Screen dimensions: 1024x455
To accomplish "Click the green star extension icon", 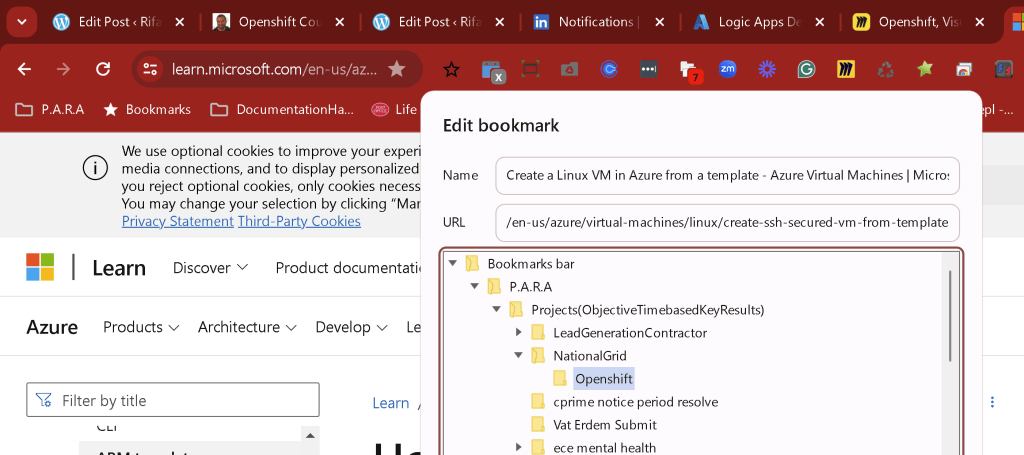I will coord(925,69).
